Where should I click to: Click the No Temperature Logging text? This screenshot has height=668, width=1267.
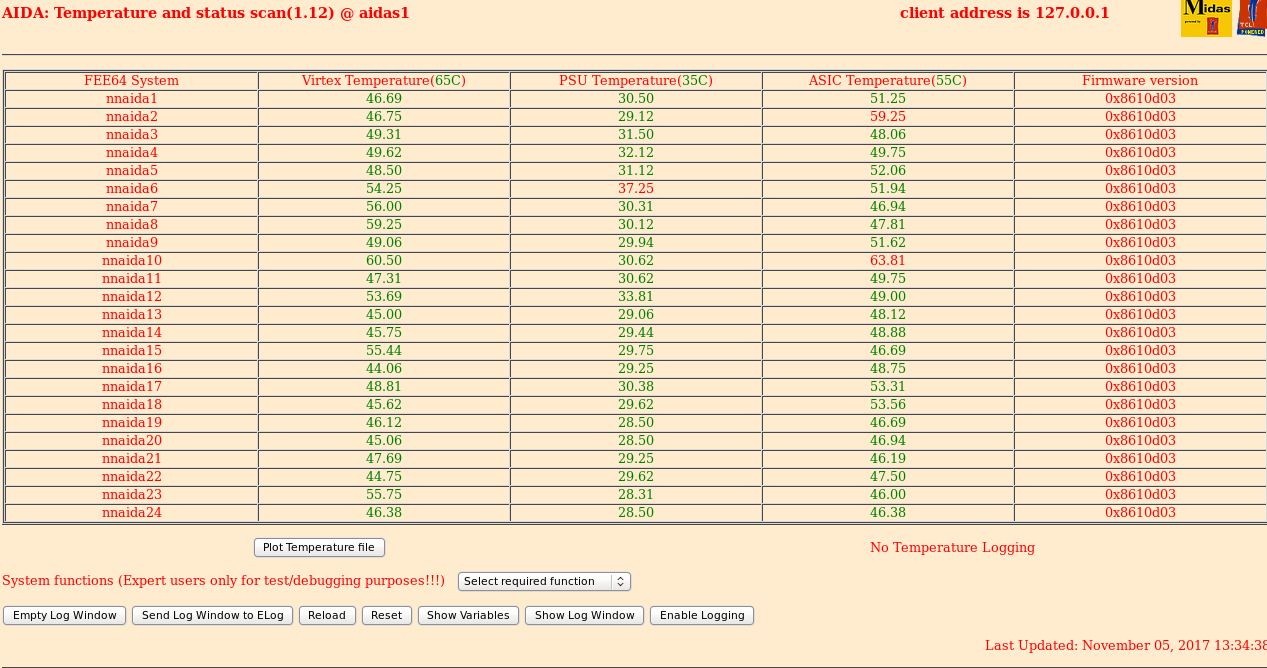click(x=952, y=547)
